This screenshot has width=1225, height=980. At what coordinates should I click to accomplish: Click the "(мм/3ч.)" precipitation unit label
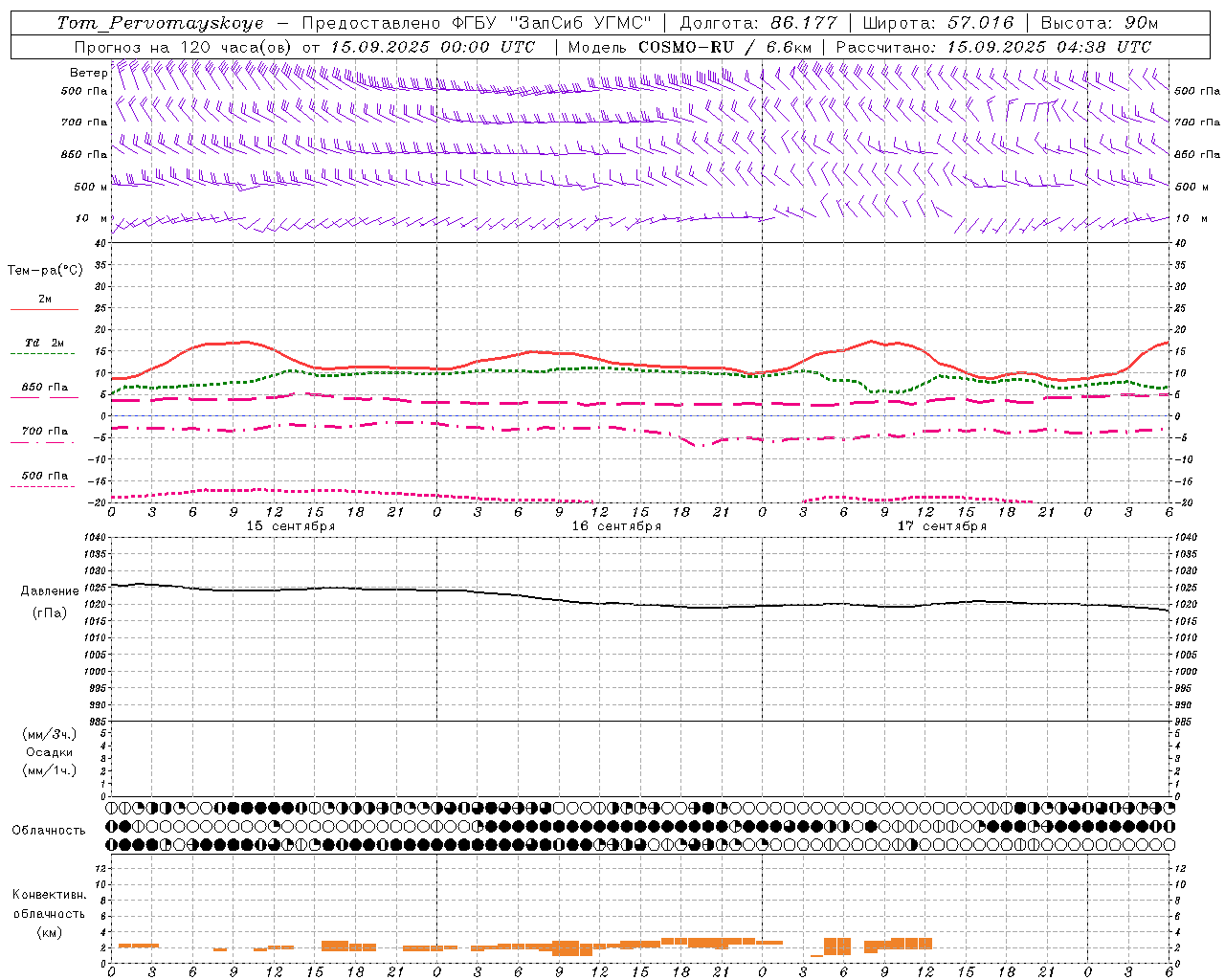(x=50, y=734)
